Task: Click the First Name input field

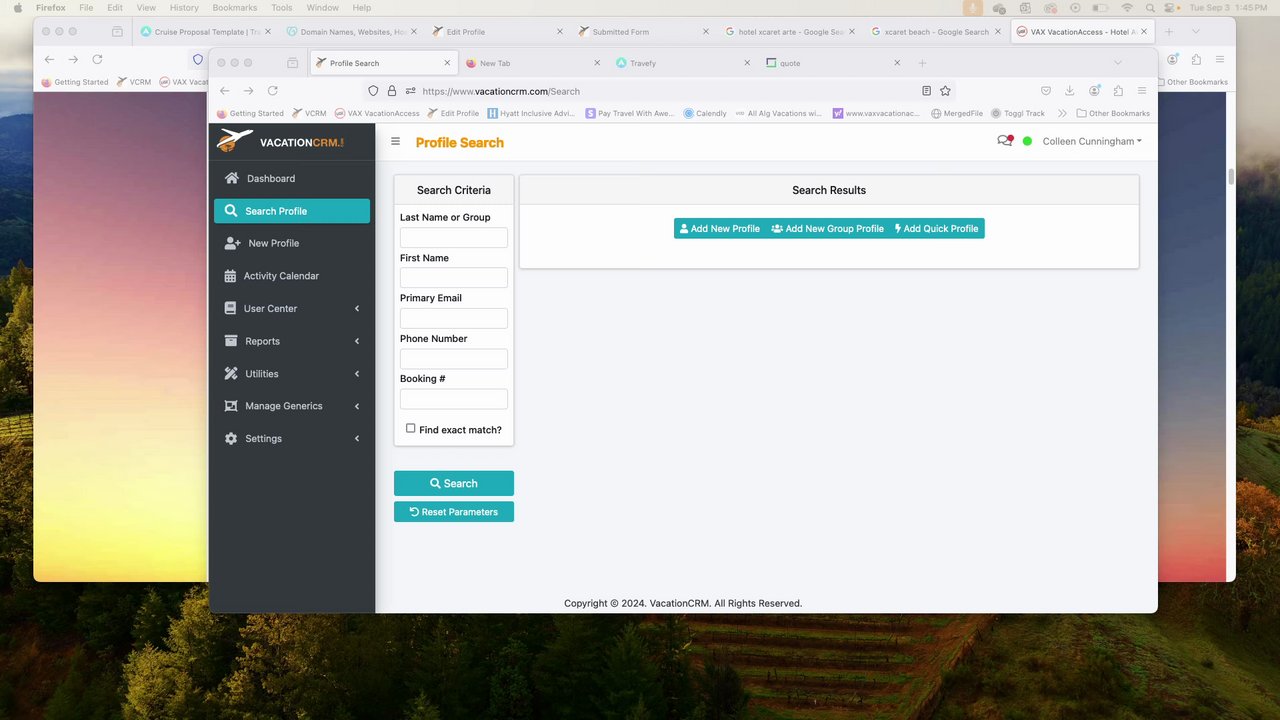Action: [454, 278]
